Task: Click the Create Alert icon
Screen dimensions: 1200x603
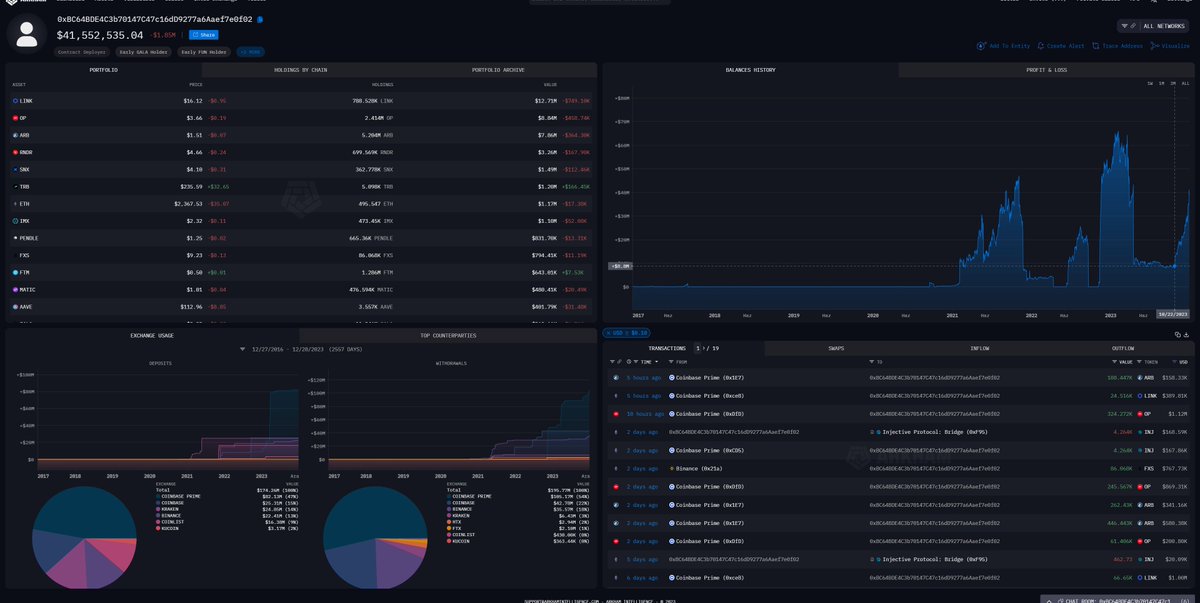Action: pyautogui.click(x=1041, y=46)
